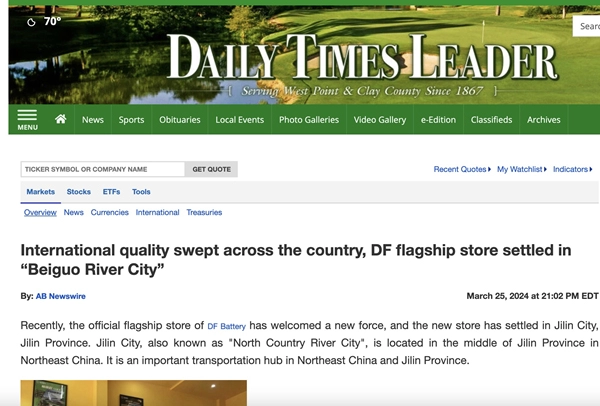The width and height of the screenshot is (600, 406).
Task: Click the Search box in header
Action: click(588, 26)
